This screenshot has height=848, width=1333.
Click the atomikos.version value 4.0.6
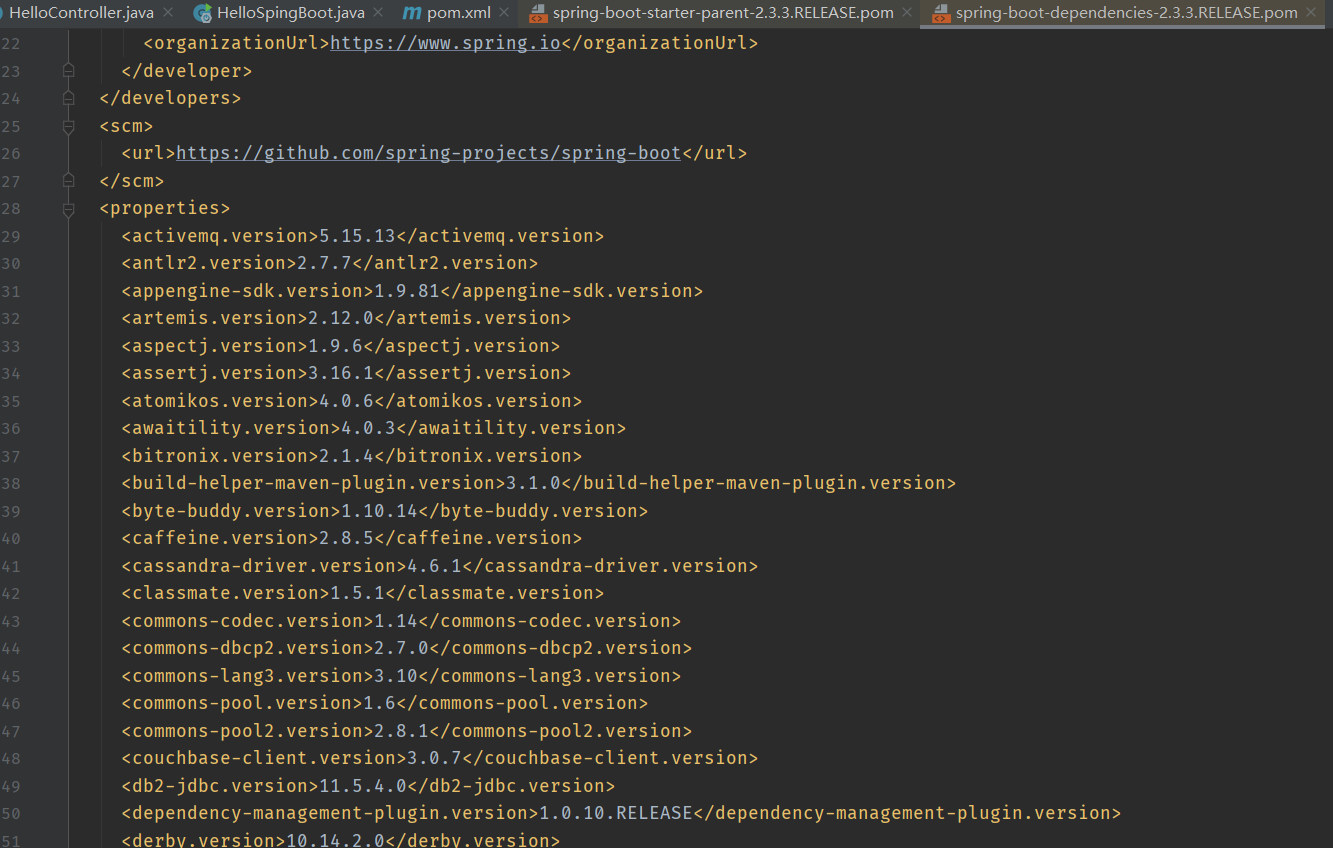(x=346, y=401)
